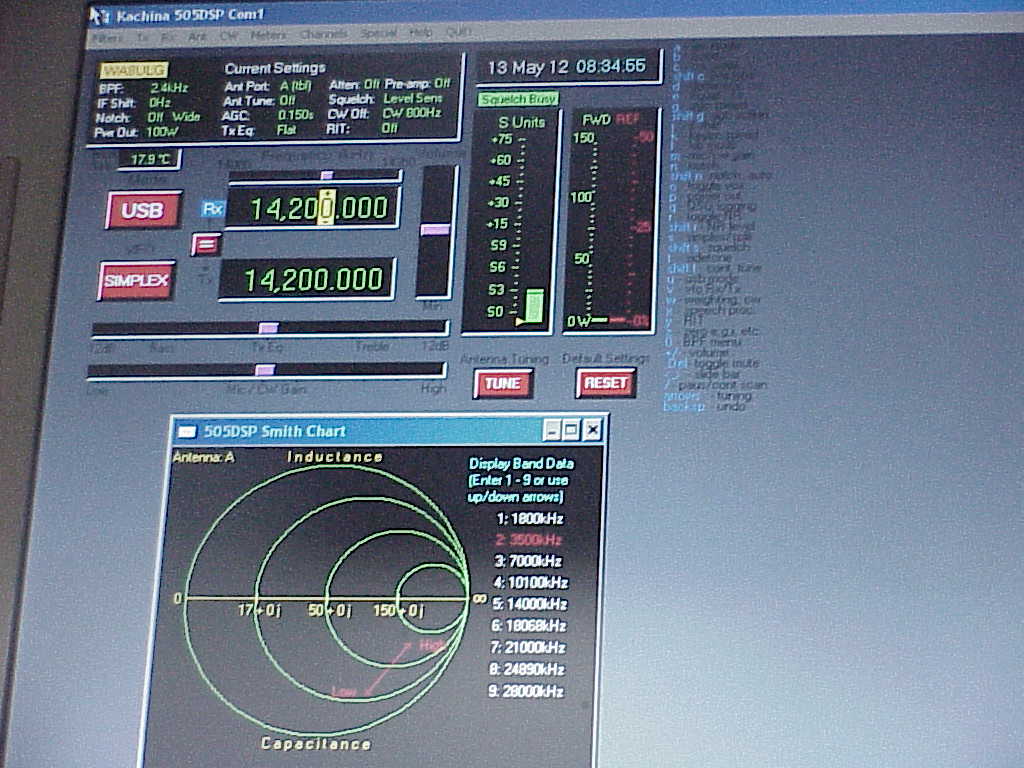Click the Pwr Out value 100W

click(162, 131)
